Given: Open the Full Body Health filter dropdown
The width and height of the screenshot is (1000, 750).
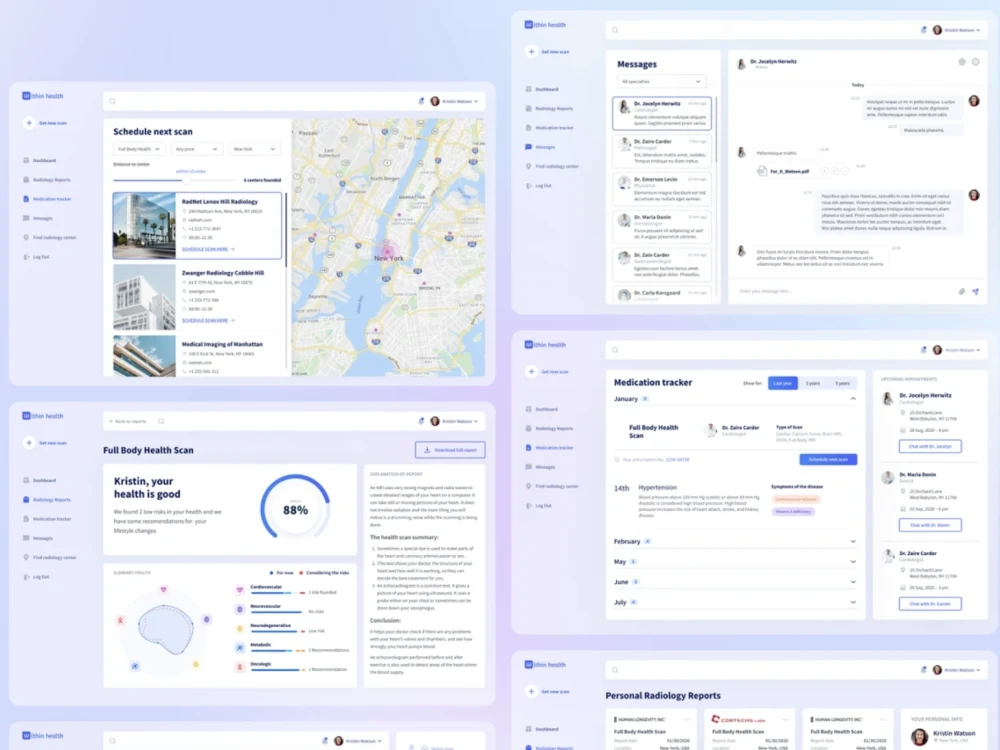Looking at the screenshot, I should coord(139,149).
